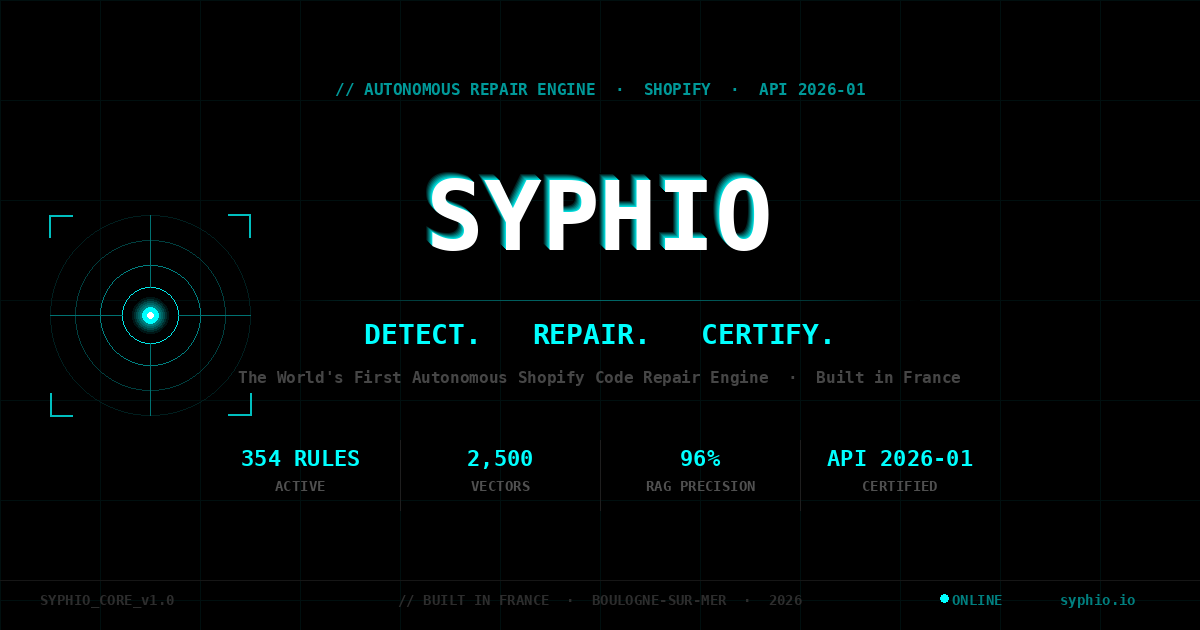Expand the REPAIR section

point(589,334)
